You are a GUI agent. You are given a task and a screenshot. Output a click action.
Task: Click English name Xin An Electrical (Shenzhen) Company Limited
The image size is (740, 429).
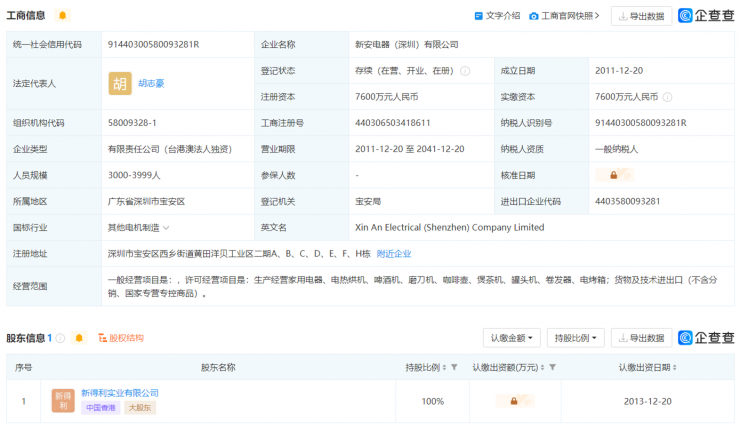(x=450, y=227)
